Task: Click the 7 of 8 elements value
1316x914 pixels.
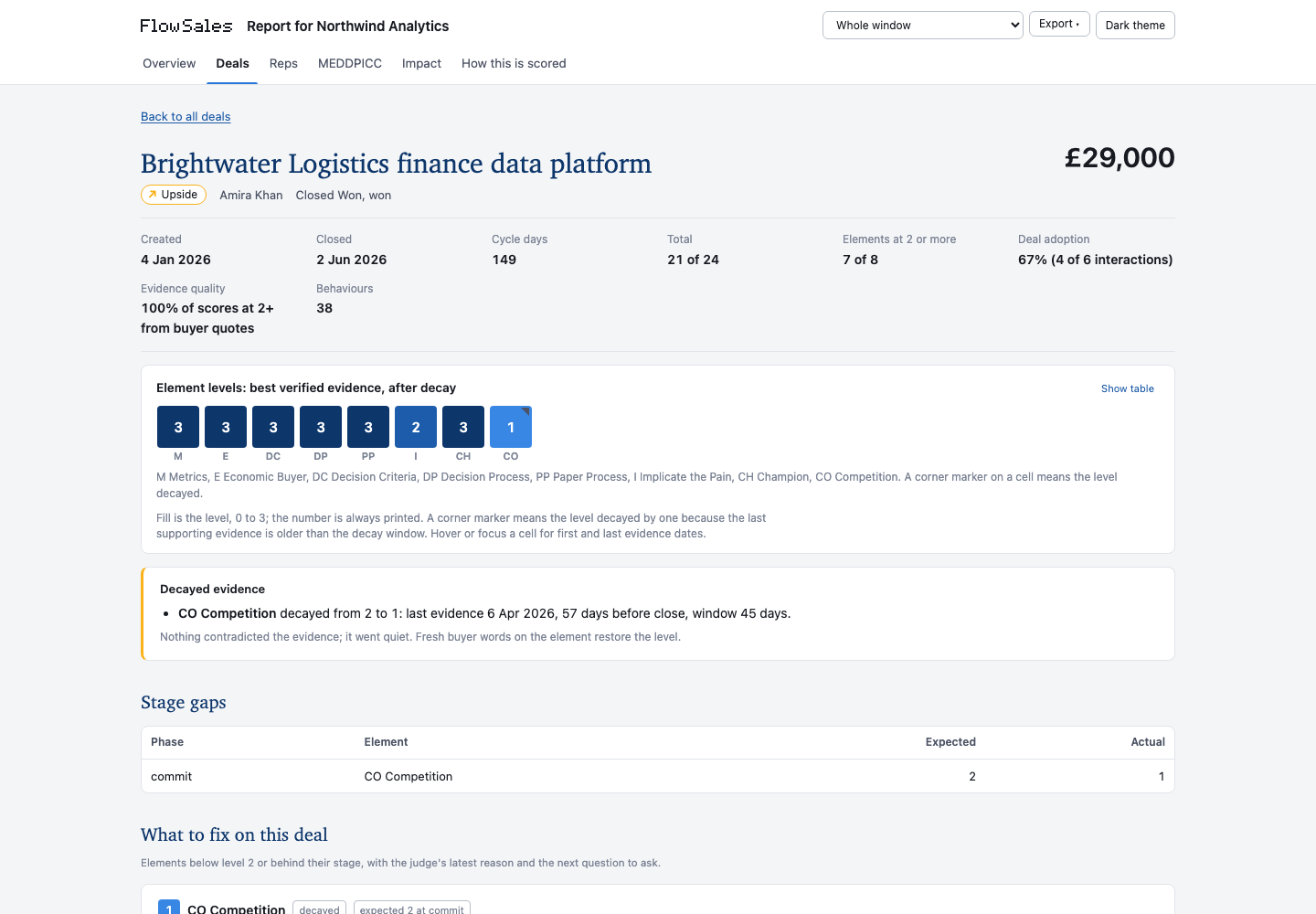Action: pyautogui.click(x=860, y=260)
